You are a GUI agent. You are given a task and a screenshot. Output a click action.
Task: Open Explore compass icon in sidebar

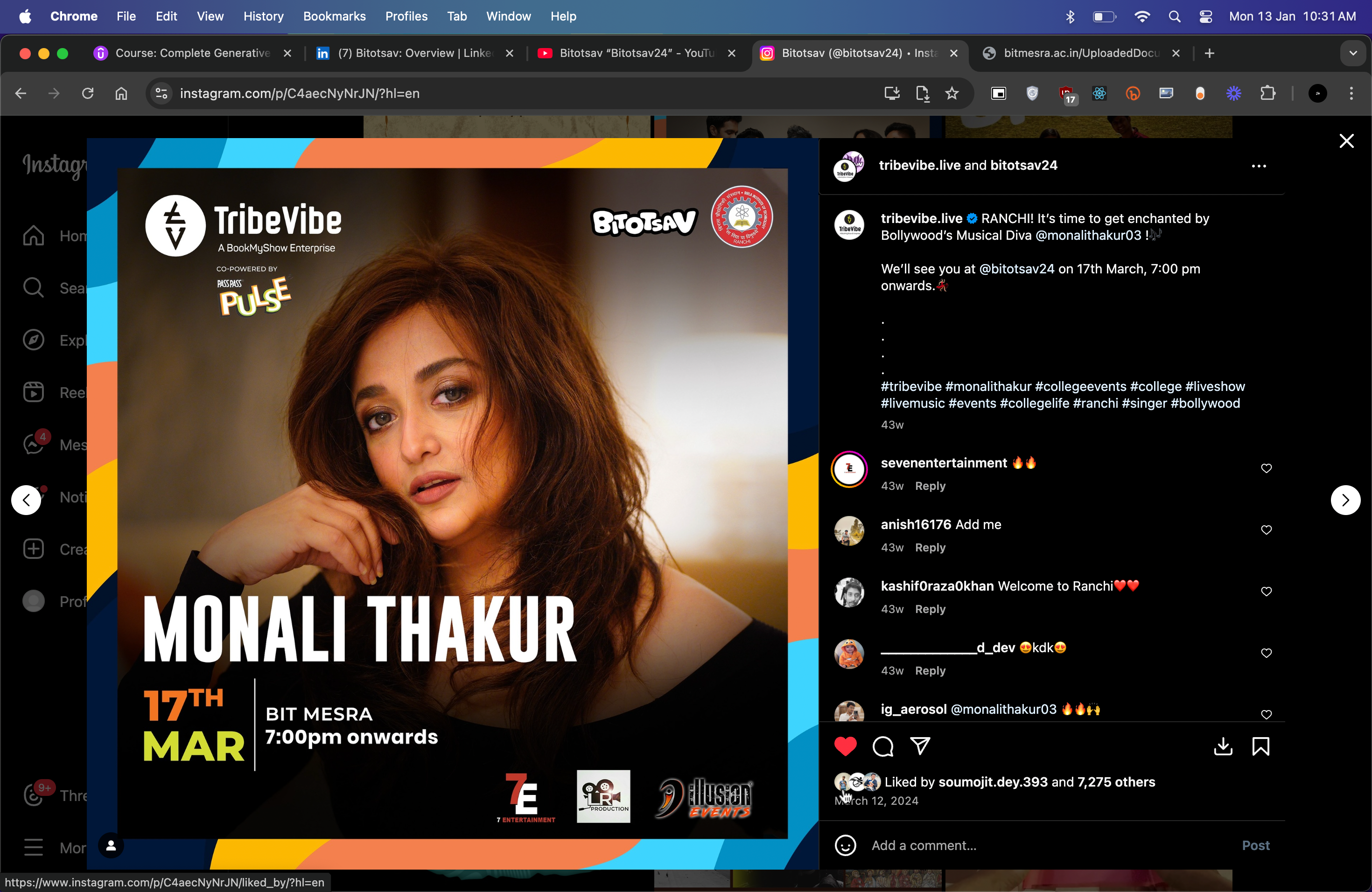34,340
